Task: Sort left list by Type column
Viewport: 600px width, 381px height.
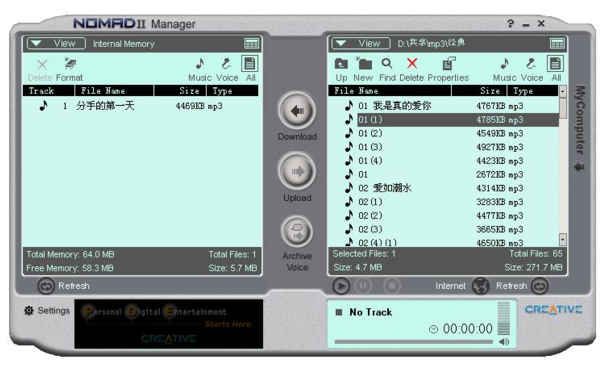Action: [232, 91]
